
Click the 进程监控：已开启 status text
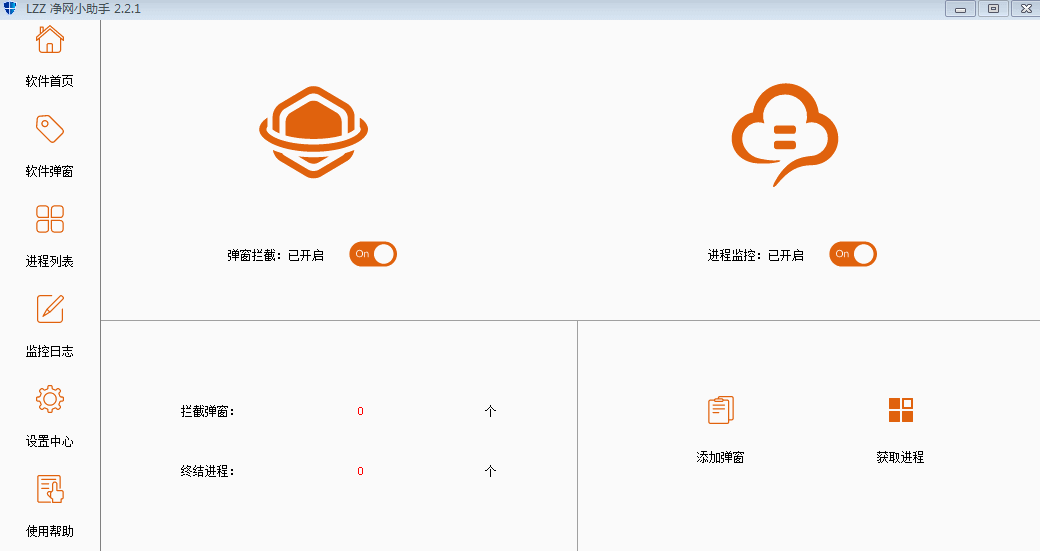(x=755, y=255)
